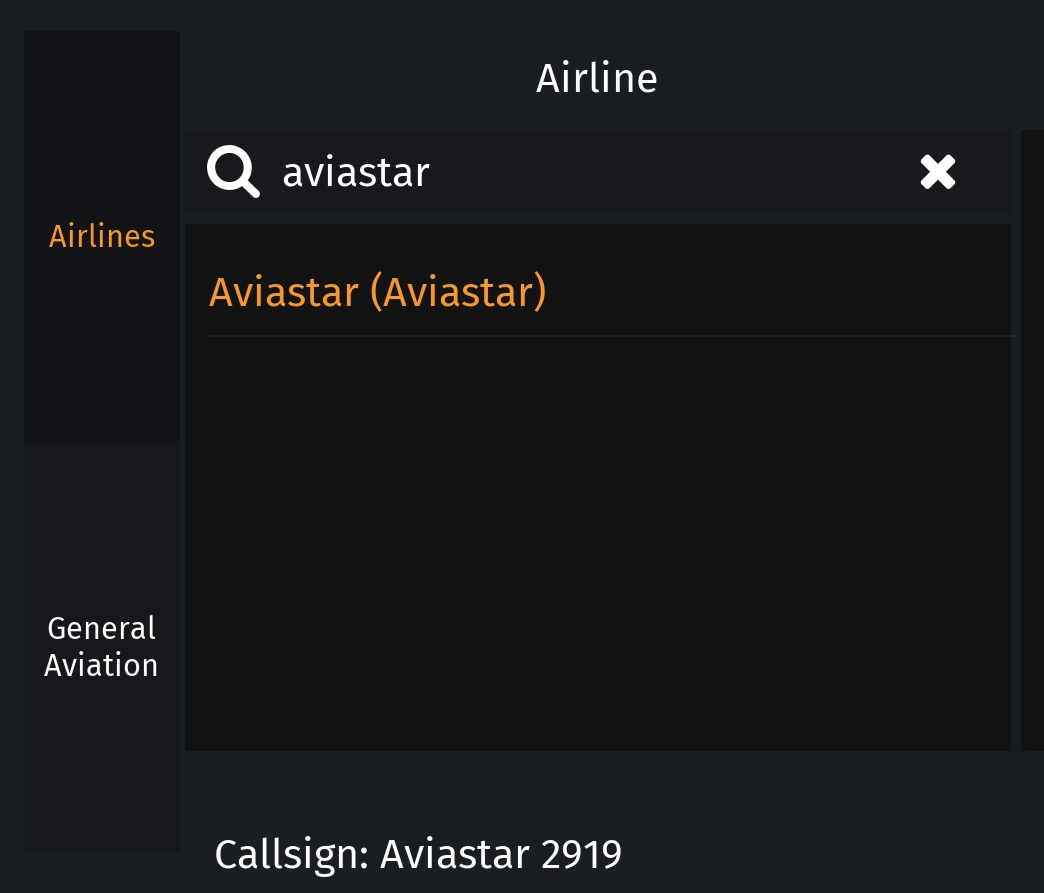The width and height of the screenshot is (1044, 893).
Task: Click empty space right of the Aviastar result
Action: point(780,291)
